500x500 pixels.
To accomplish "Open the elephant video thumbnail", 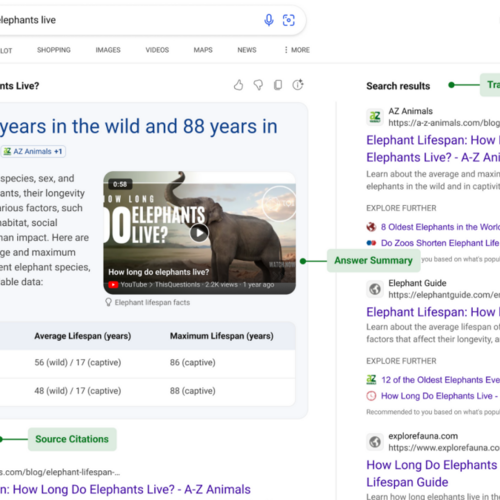I will click(199, 233).
